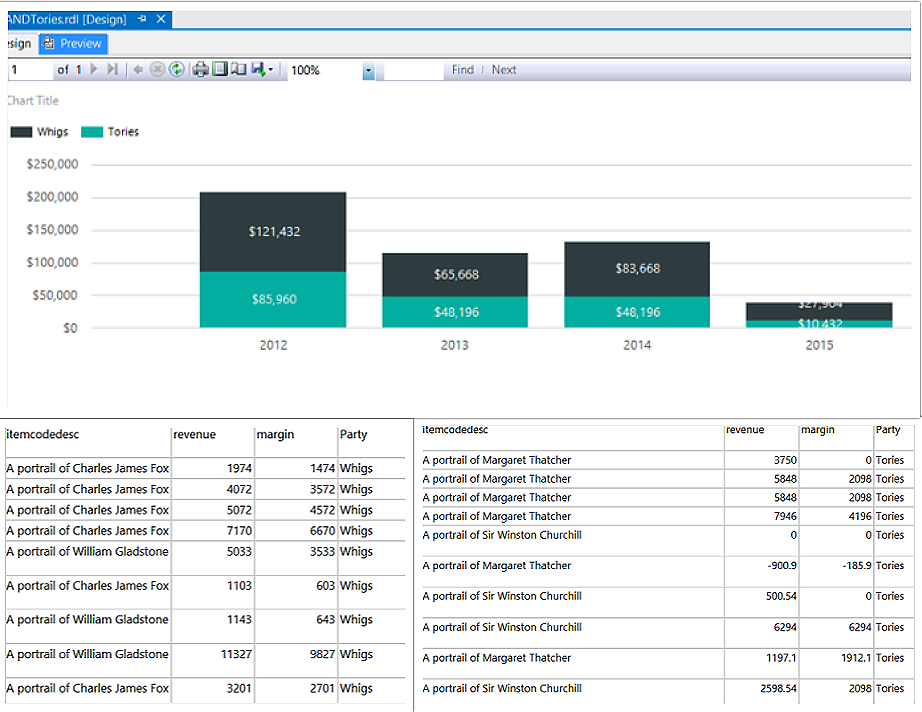Jump to the Last Page of report

point(112,70)
